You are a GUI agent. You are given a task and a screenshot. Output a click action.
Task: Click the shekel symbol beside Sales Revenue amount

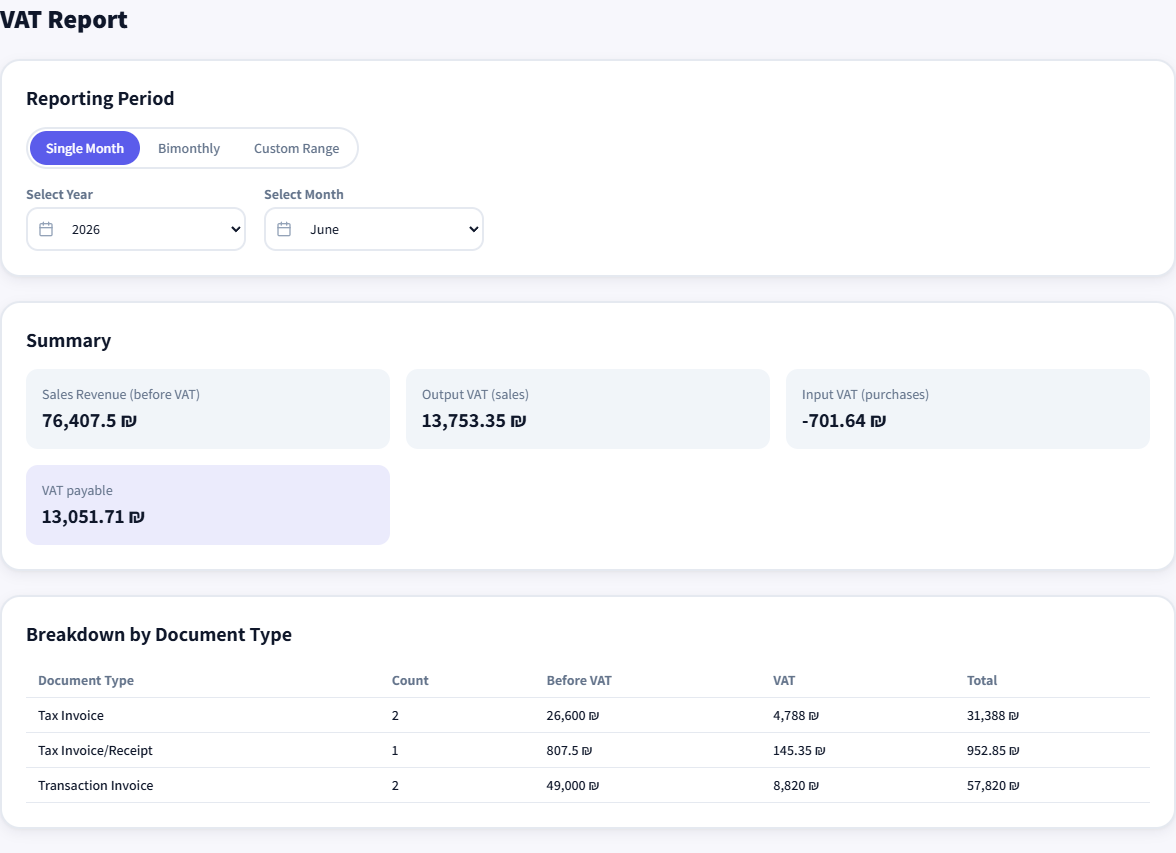pos(129,421)
